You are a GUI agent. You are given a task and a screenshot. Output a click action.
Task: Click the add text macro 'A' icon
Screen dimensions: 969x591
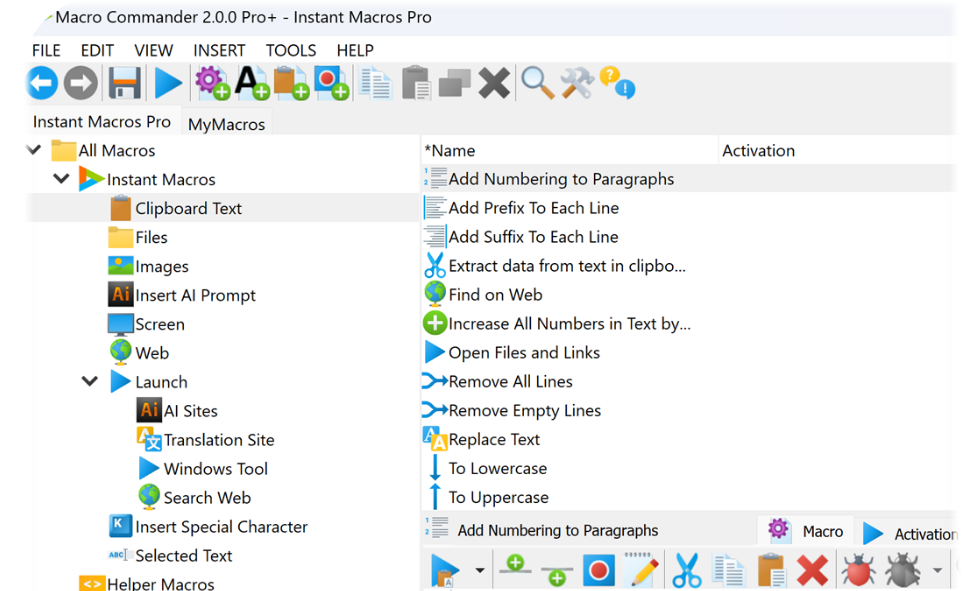coord(252,84)
